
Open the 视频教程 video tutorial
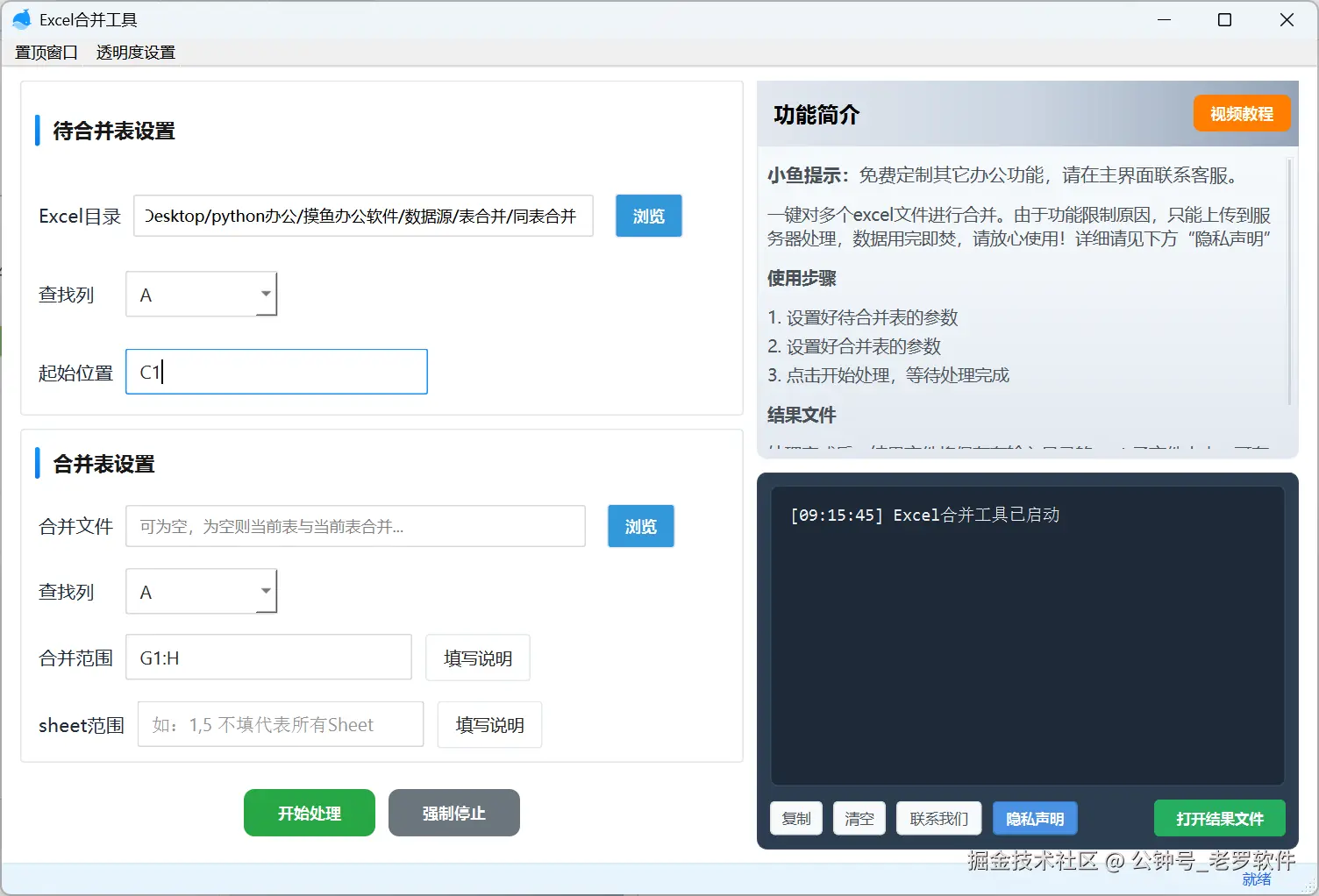pyautogui.click(x=1242, y=113)
